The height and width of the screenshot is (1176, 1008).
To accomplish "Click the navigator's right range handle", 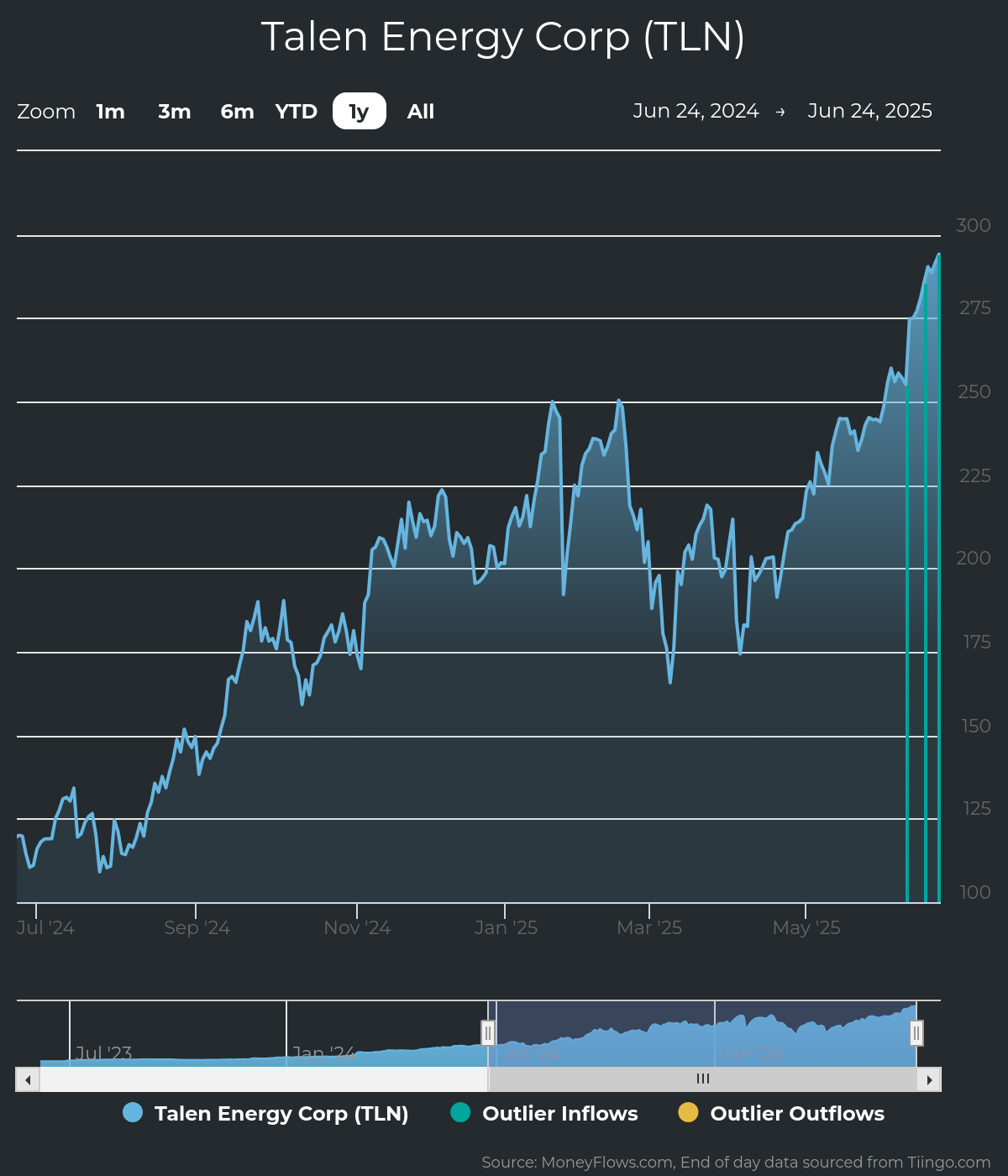I will pyautogui.click(x=916, y=1032).
